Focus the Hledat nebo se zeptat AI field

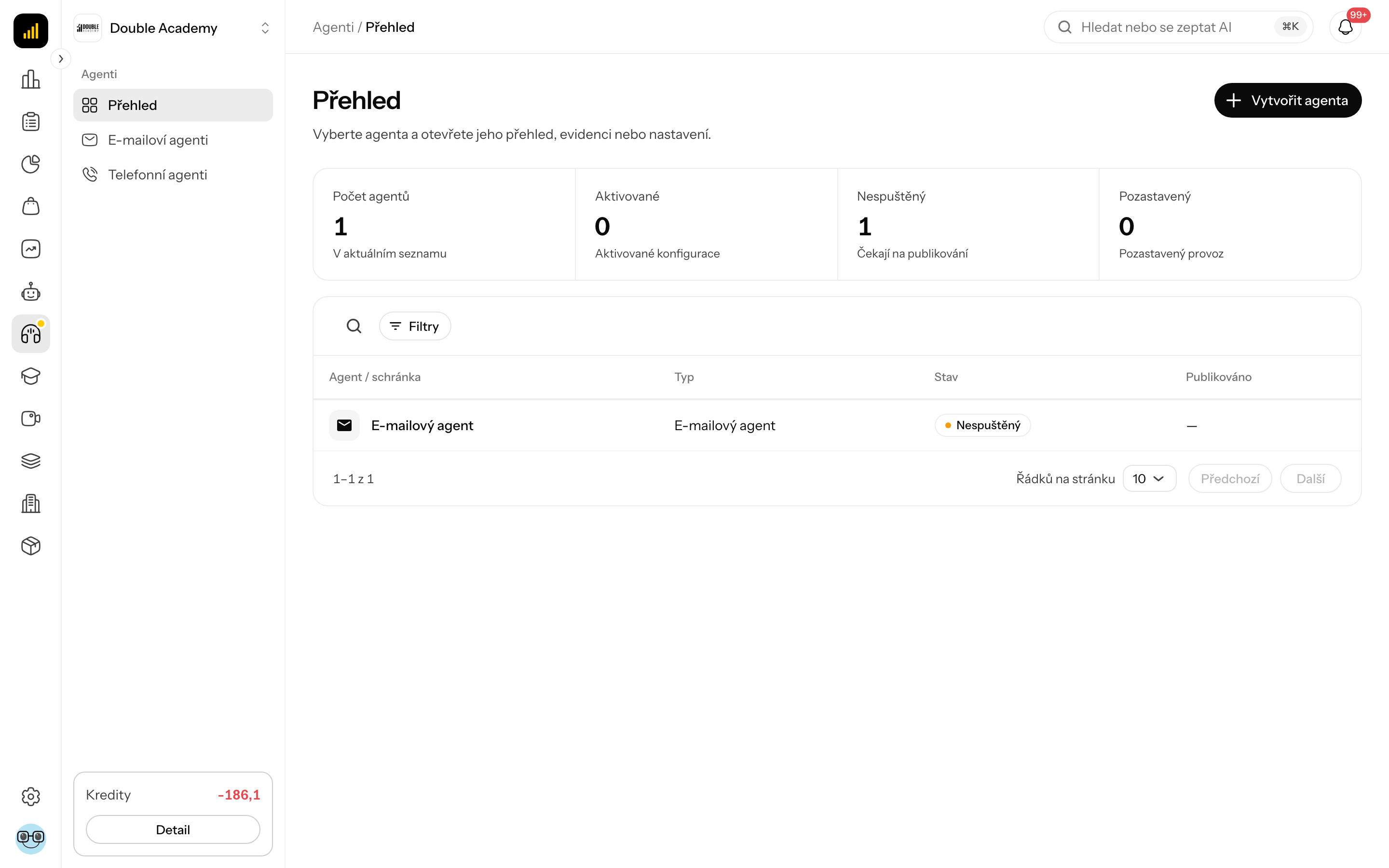(x=1178, y=27)
